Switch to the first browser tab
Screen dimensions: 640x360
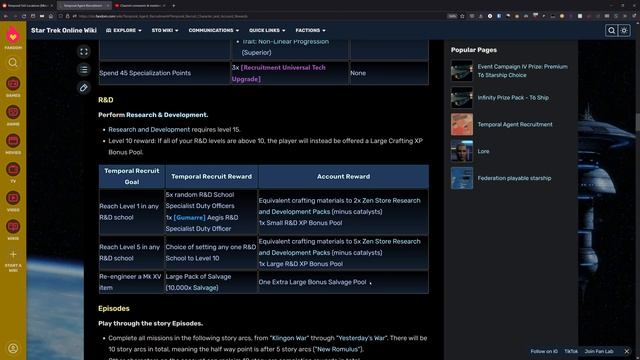28,6
